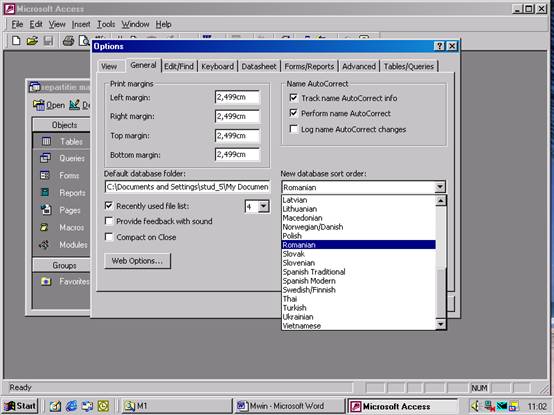Image resolution: width=554 pixels, height=415 pixels.
Task: Choose Slovak in sort order list
Action: [x=358, y=254]
